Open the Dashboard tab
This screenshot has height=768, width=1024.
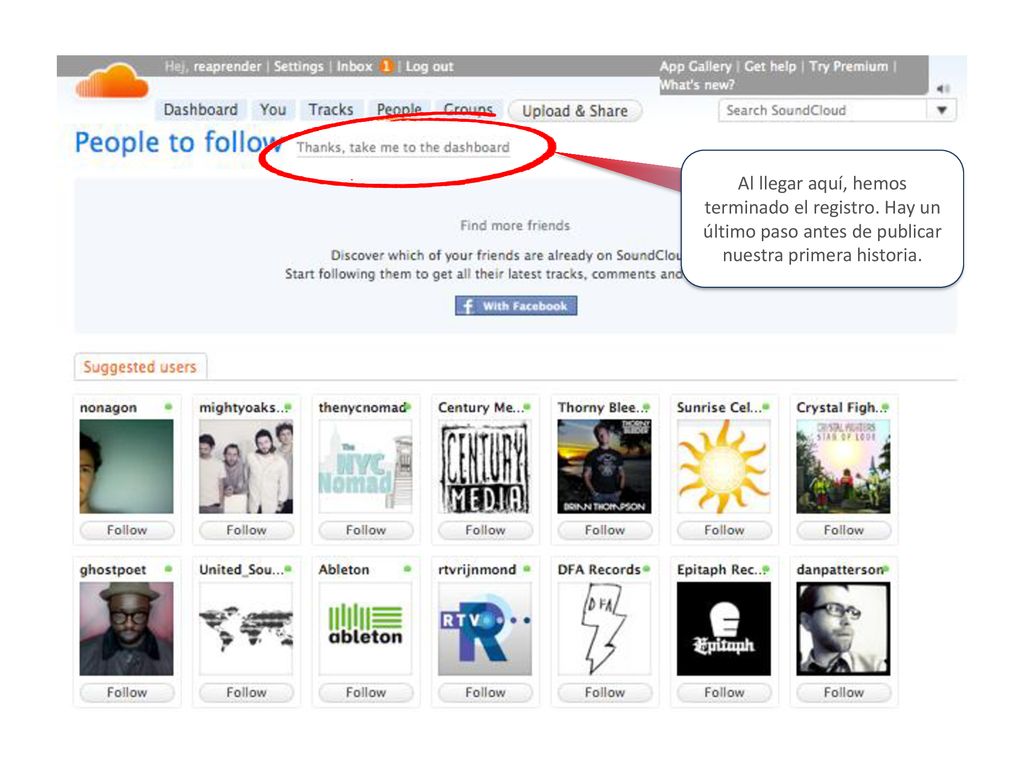[x=200, y=110]
